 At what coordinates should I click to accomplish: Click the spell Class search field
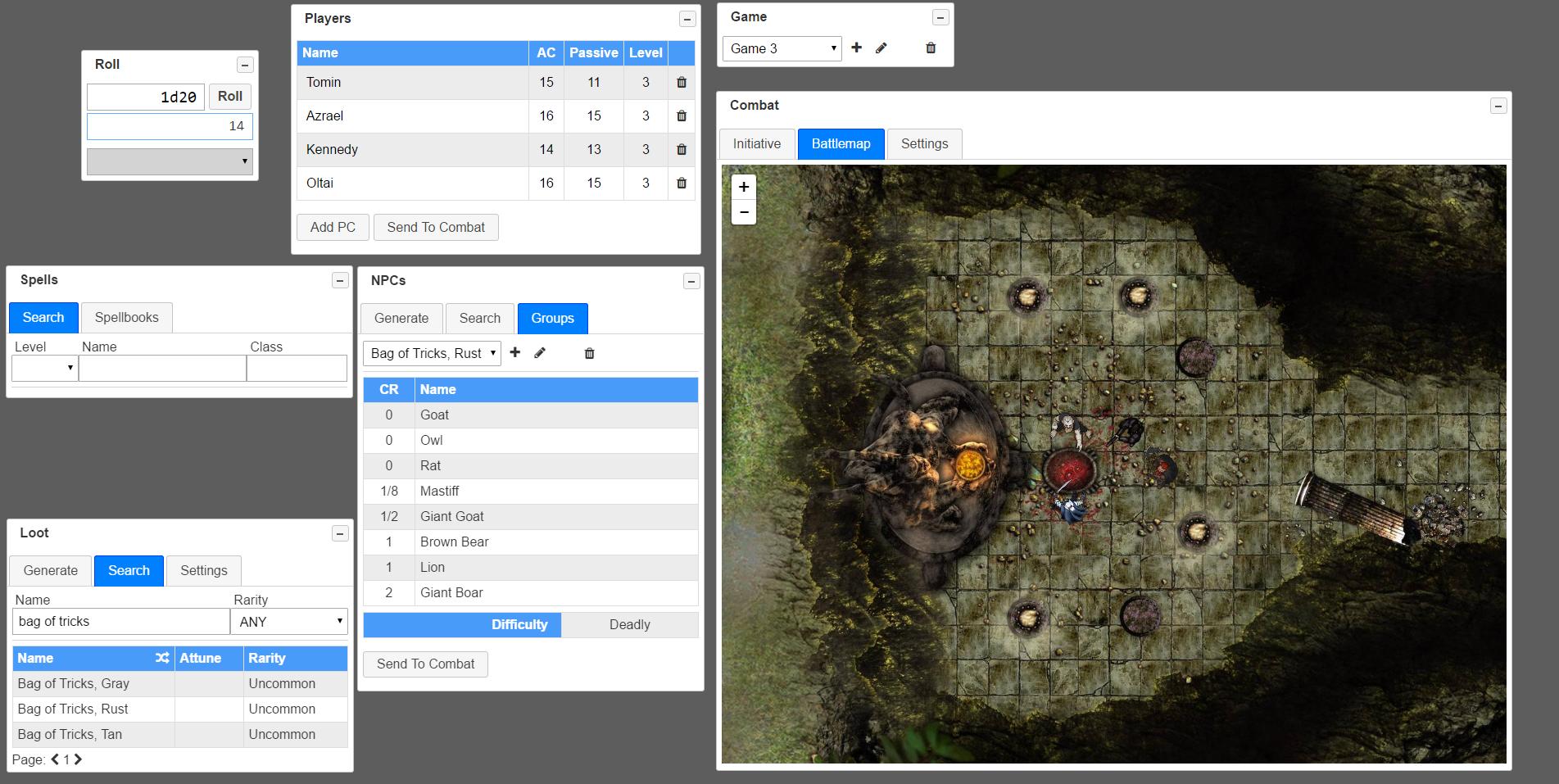click(x=297, y=368)
